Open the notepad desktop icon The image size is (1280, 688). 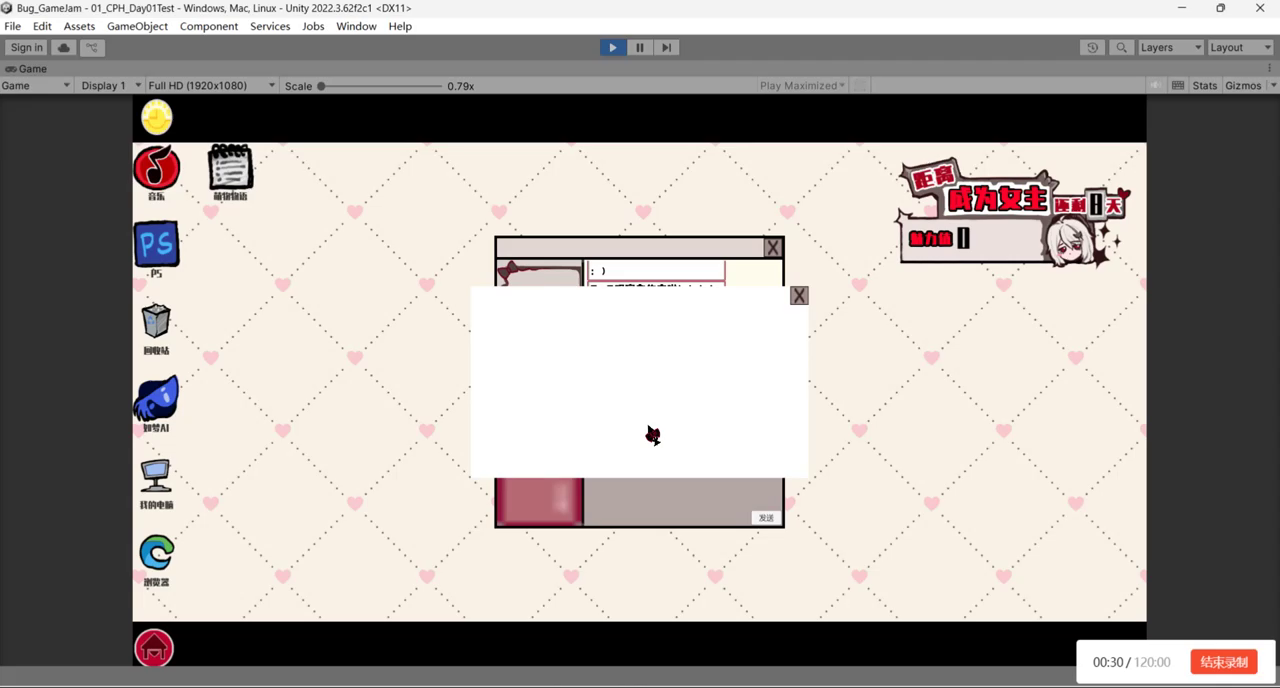pyautogui.click(x=230, y=167)
